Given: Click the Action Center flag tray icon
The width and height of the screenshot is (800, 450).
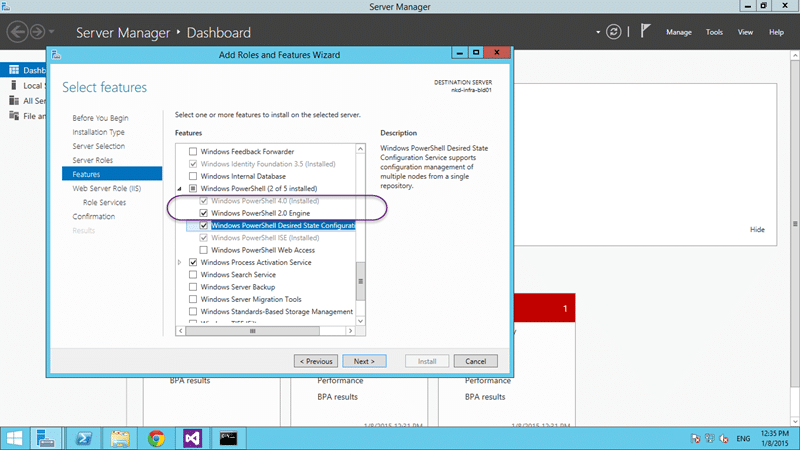Looking at the screenshot, I should click(x=695, y=438).
